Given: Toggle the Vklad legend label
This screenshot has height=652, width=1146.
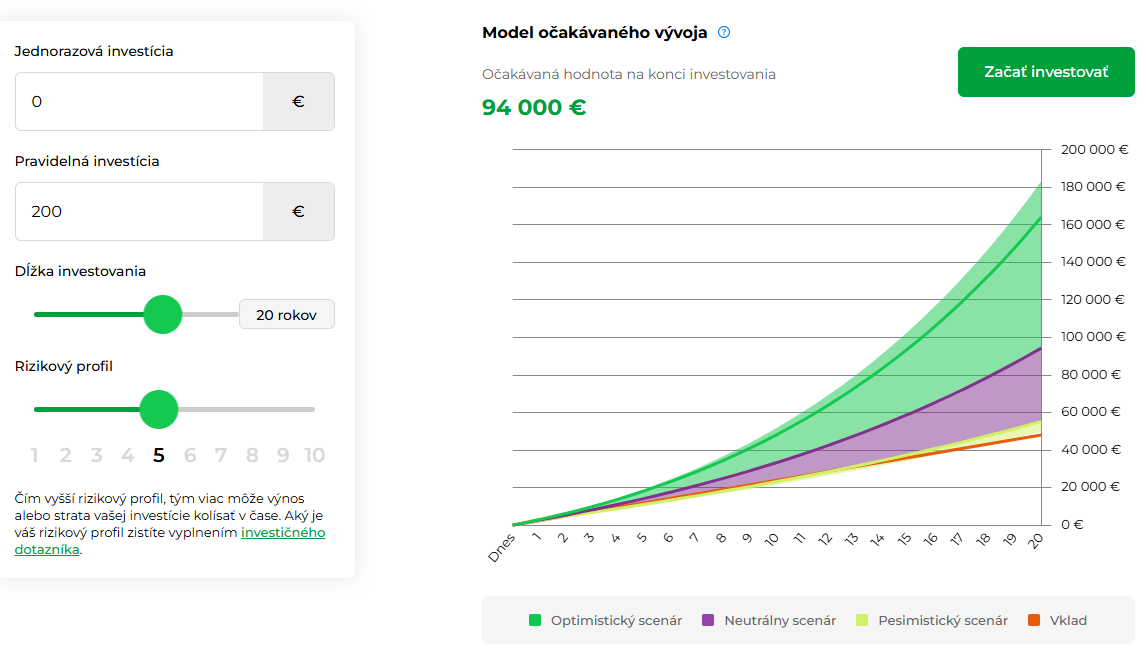Looking at the screenshot, I should coord(1068,620).
